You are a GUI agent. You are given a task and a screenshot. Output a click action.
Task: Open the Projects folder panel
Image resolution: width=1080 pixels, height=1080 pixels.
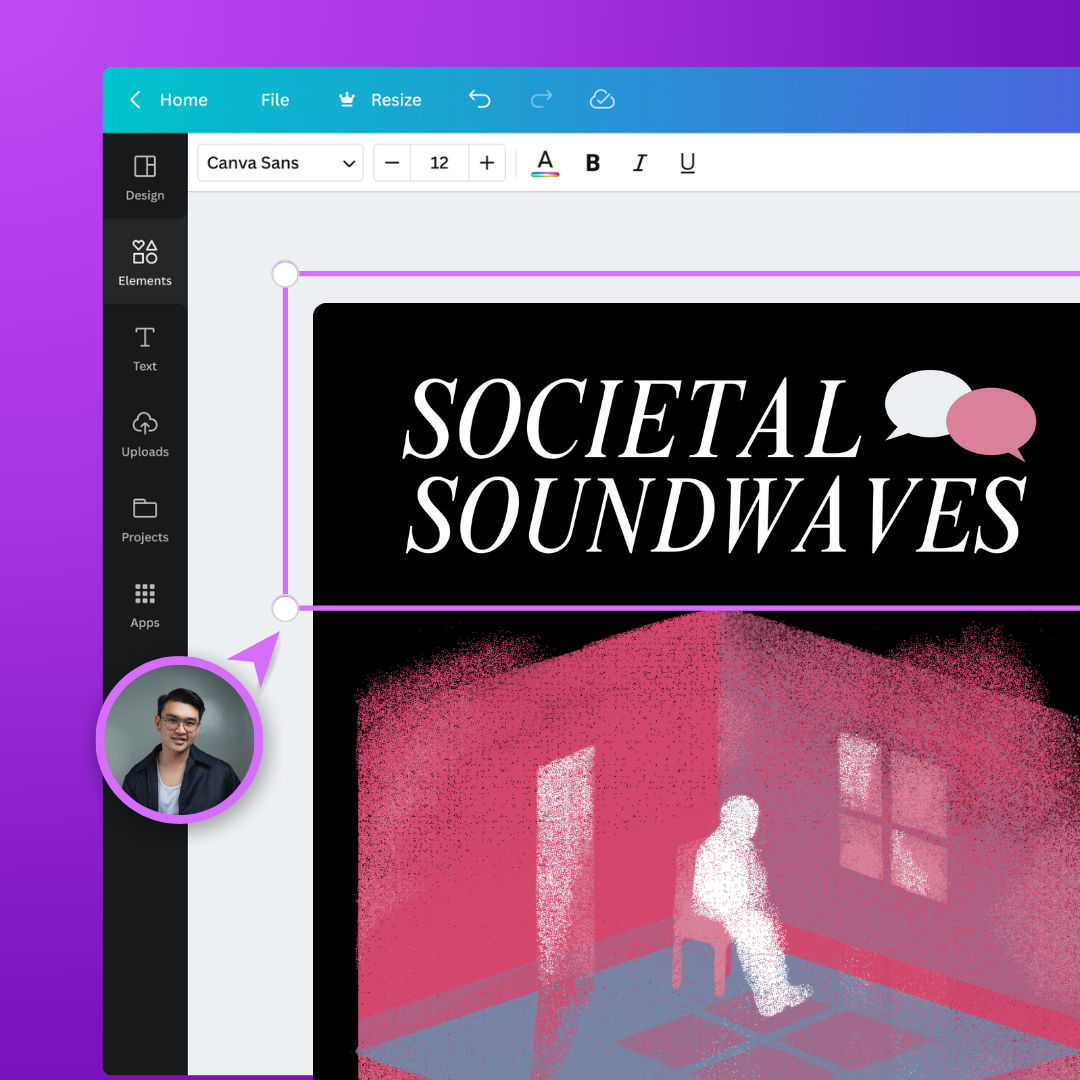[x=145, y=519]
